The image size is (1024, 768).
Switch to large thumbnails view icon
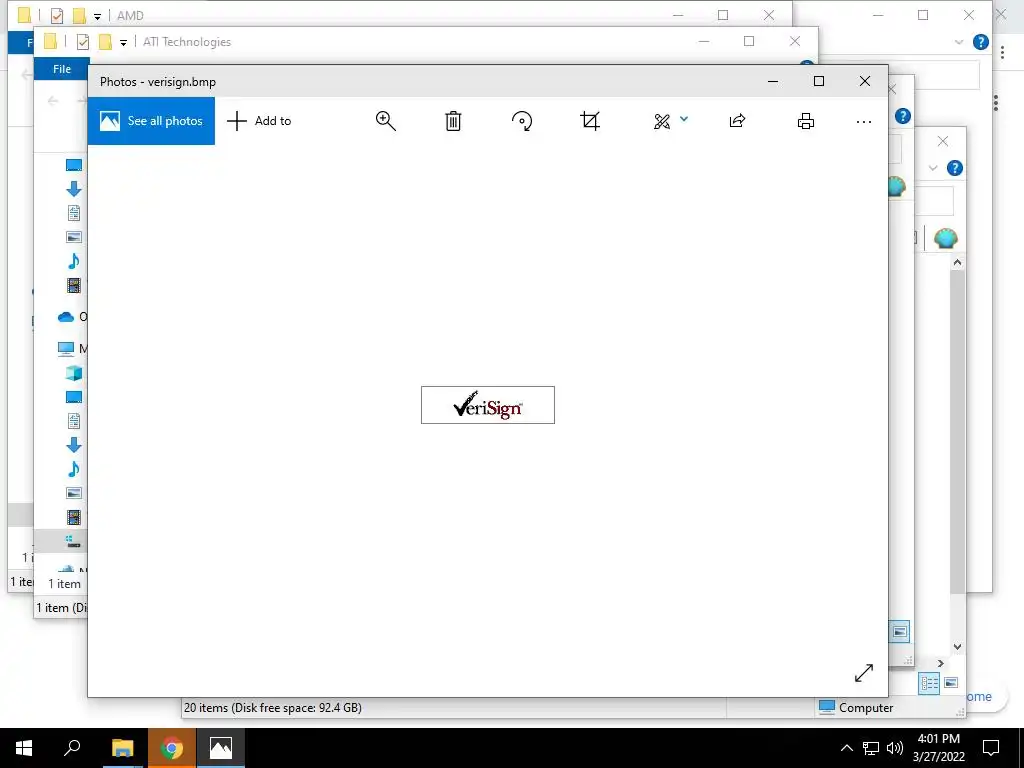coord(951,683)
